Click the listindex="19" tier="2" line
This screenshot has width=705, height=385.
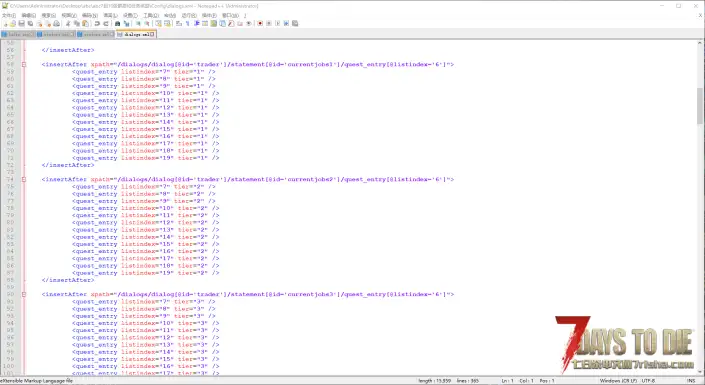145,273
